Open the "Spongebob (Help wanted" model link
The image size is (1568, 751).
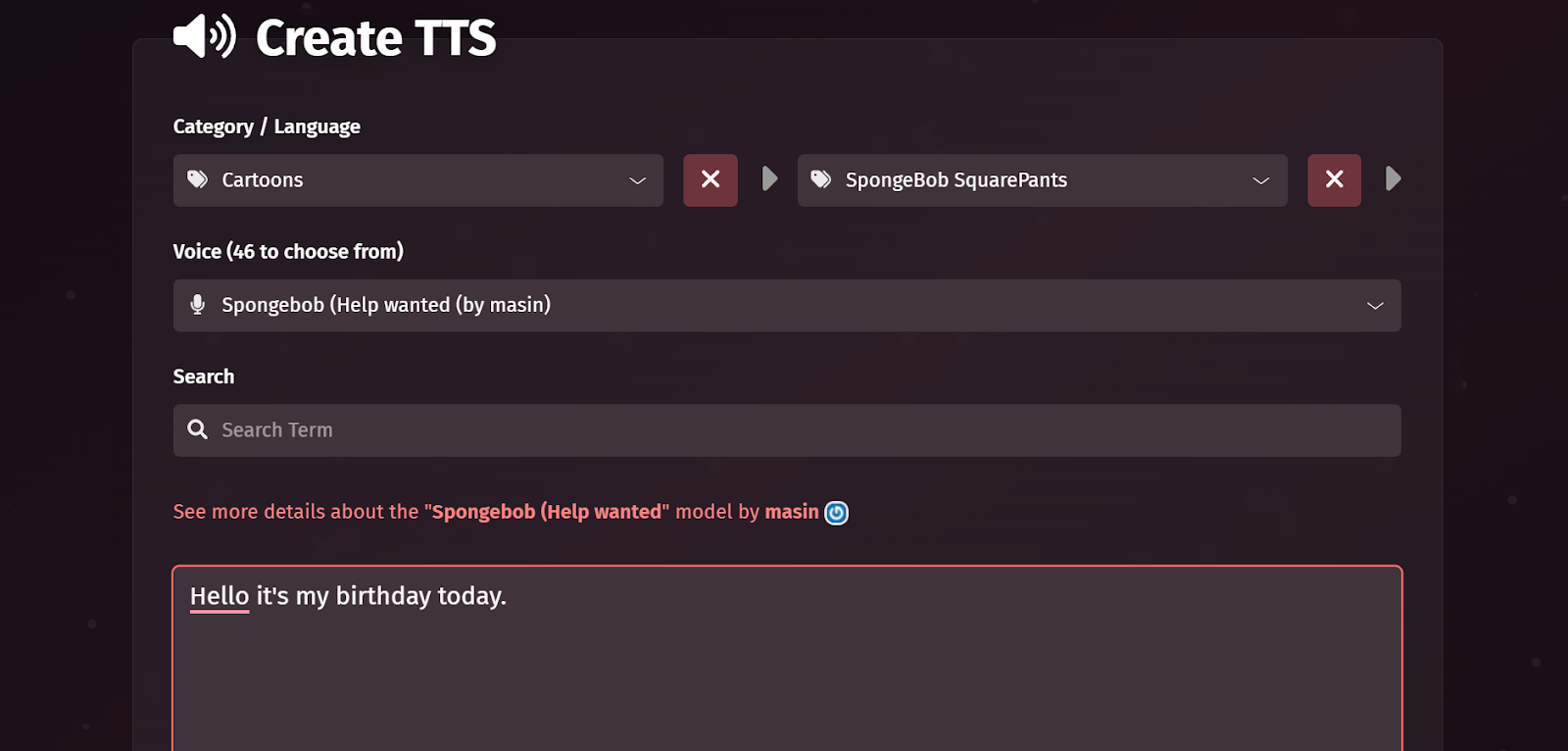(x=547, y=512)
